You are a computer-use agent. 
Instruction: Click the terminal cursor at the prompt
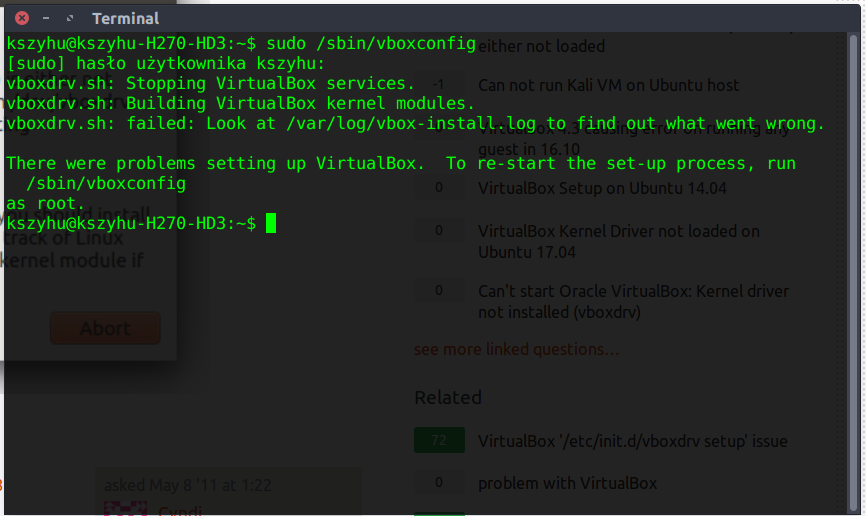coord(271,223)
